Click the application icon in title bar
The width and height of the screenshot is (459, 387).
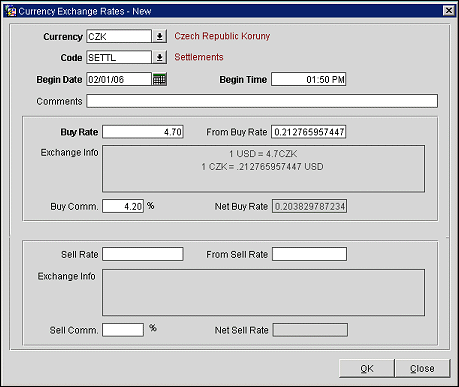(x=11, y=11)
